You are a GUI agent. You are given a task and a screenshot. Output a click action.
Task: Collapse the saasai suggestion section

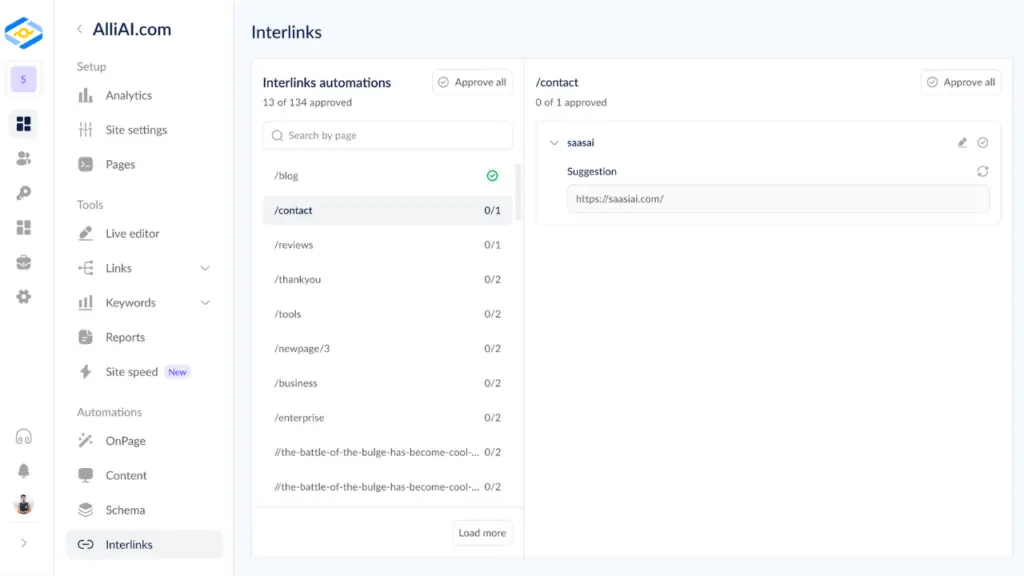(555, 142)
